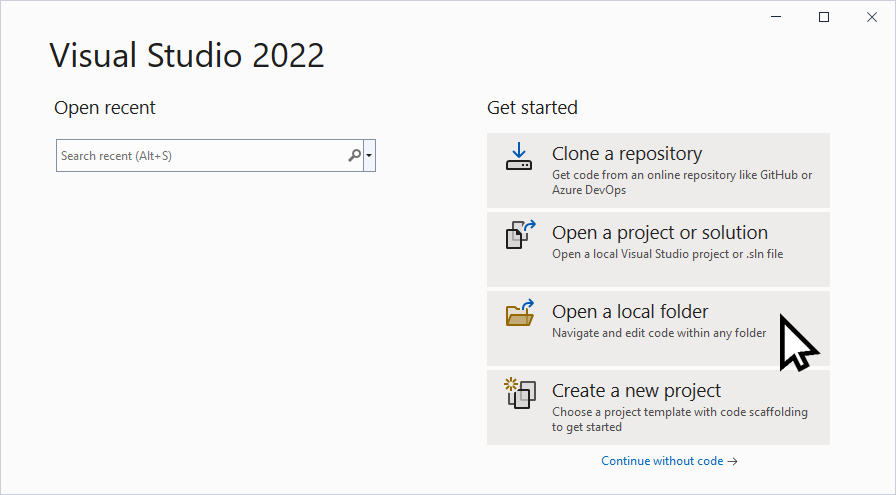Click 'Navigate and edit code within any folder' text
This screenshot has width=896, height=495.
point(659,333)
